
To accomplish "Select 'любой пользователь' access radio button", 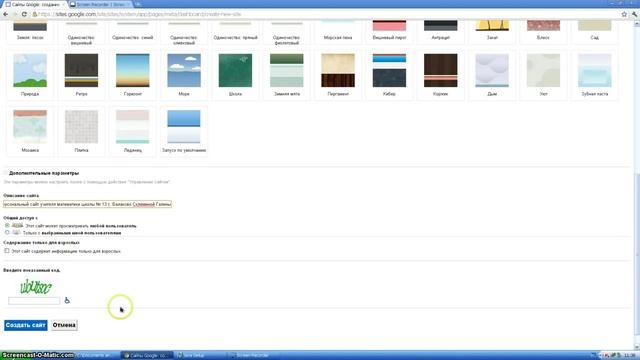I will click(7, 225).
